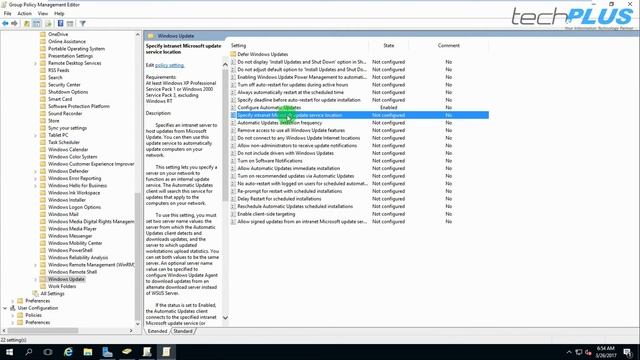Screen dimensions: 640x360
Task: Sort by the State column header
Action: pos(389,46)
